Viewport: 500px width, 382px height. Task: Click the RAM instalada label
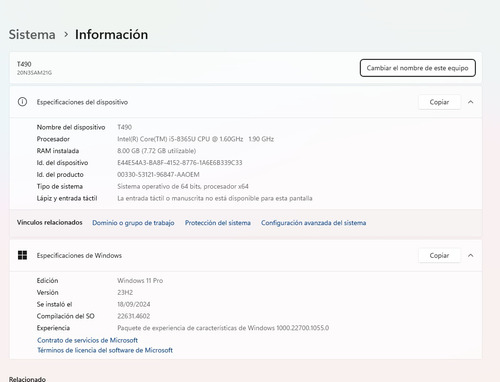[58, 151]
